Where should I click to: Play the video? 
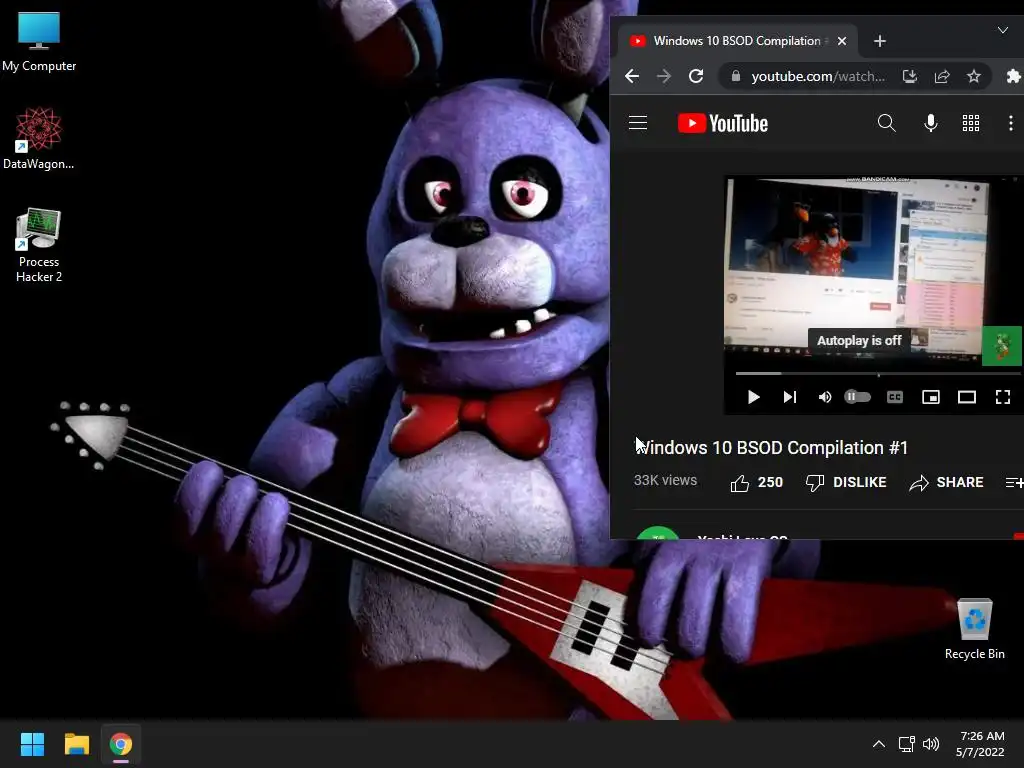click(753, 397)
